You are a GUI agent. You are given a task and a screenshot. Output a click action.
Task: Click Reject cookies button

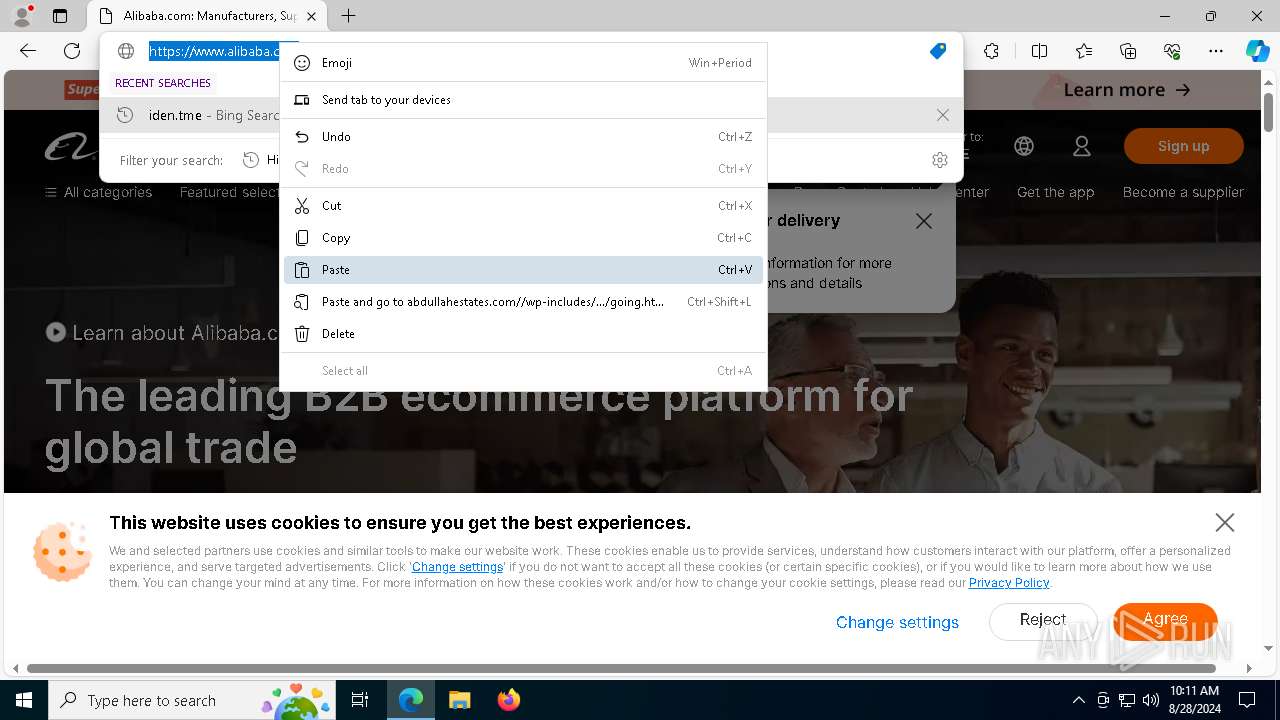(x=1043, y=620)
